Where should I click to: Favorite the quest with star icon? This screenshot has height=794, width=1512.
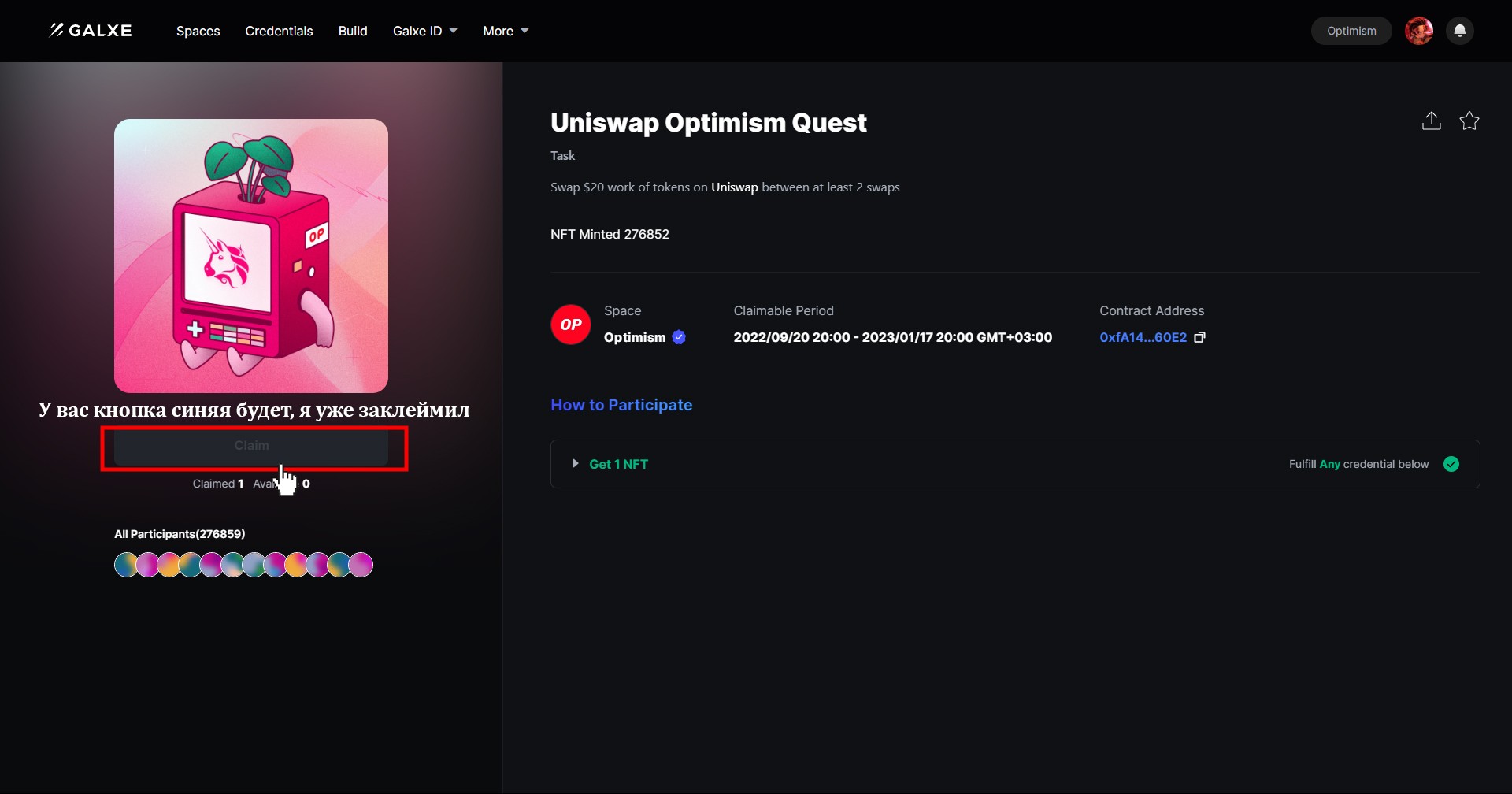(x=1469, y=121)
